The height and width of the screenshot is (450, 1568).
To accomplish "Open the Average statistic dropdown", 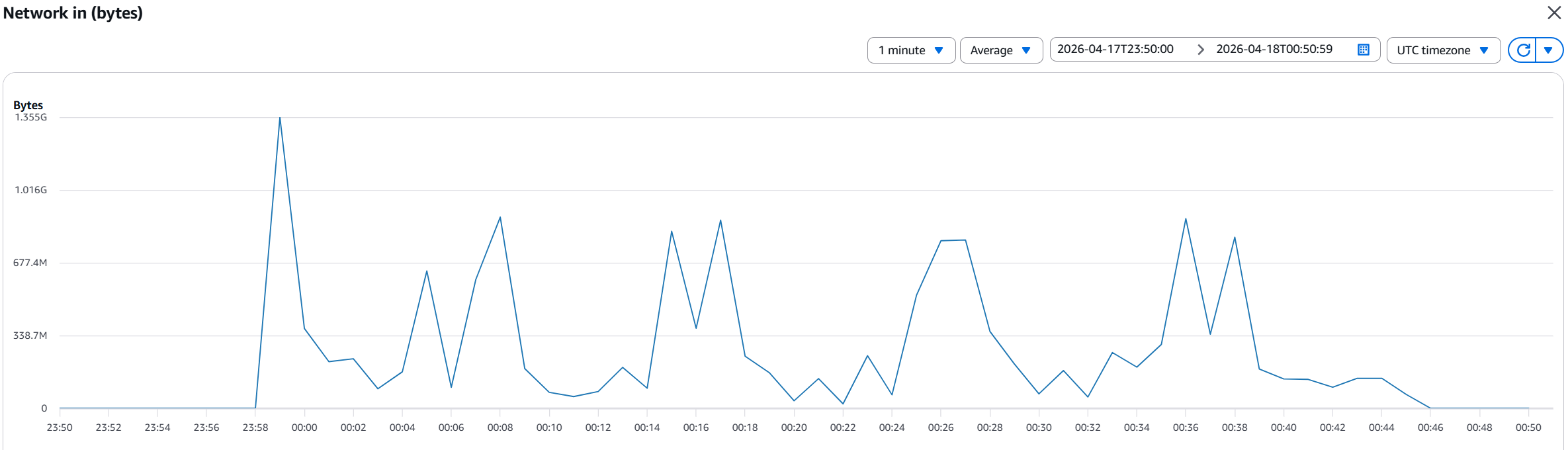I will tap(1001, 50).
